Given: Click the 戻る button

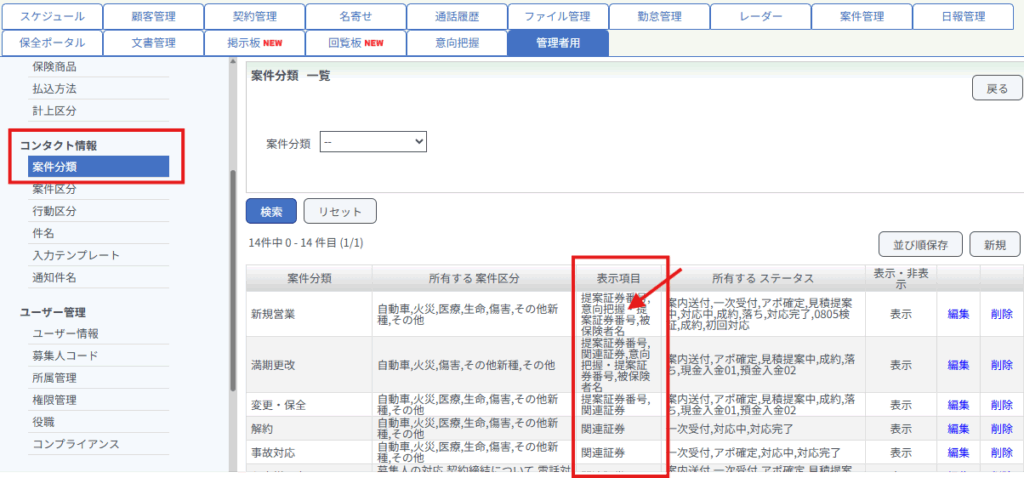Looking at the screenshot, I should 997,89.
